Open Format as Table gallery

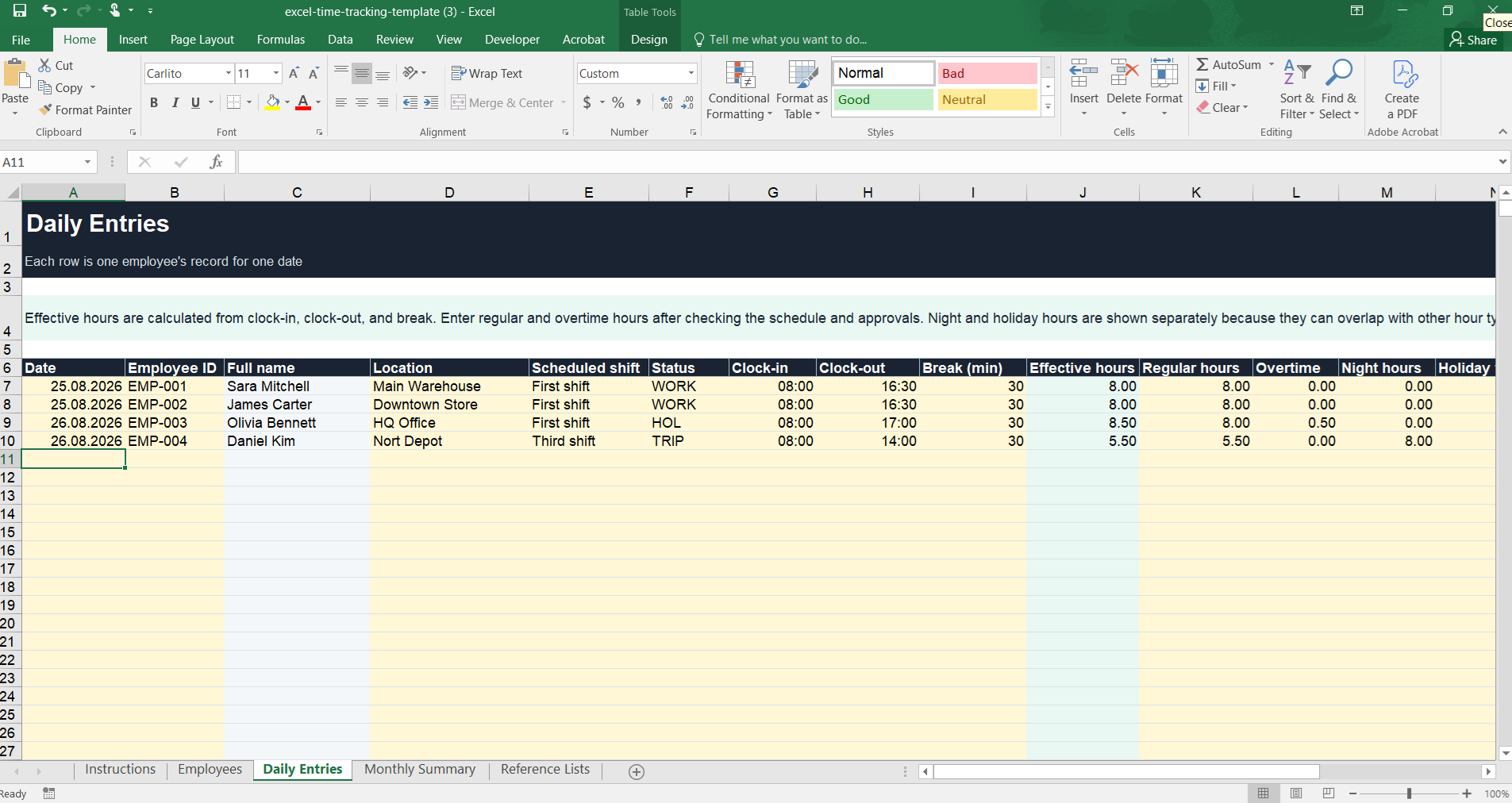point(802,90)
